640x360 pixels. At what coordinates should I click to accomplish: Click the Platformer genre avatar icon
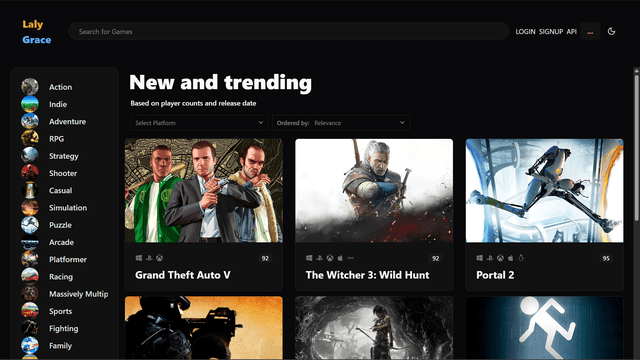coord(30,259)
